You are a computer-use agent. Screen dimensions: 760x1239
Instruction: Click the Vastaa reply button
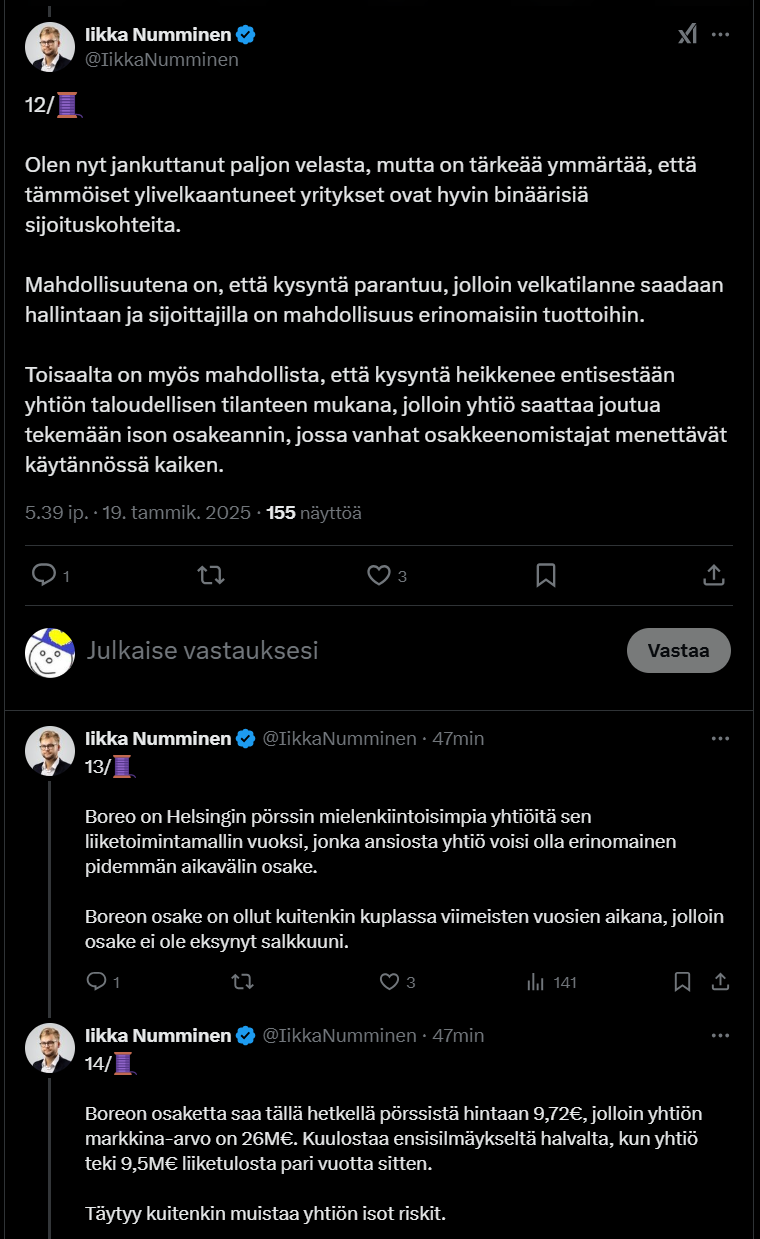(678, 650)
